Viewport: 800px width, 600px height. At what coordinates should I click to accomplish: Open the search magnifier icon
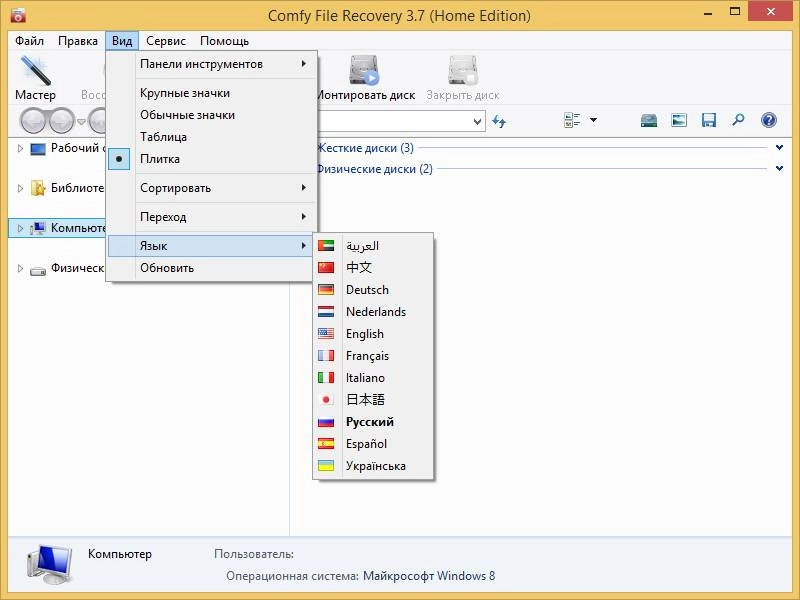click(x=738, y=120)
